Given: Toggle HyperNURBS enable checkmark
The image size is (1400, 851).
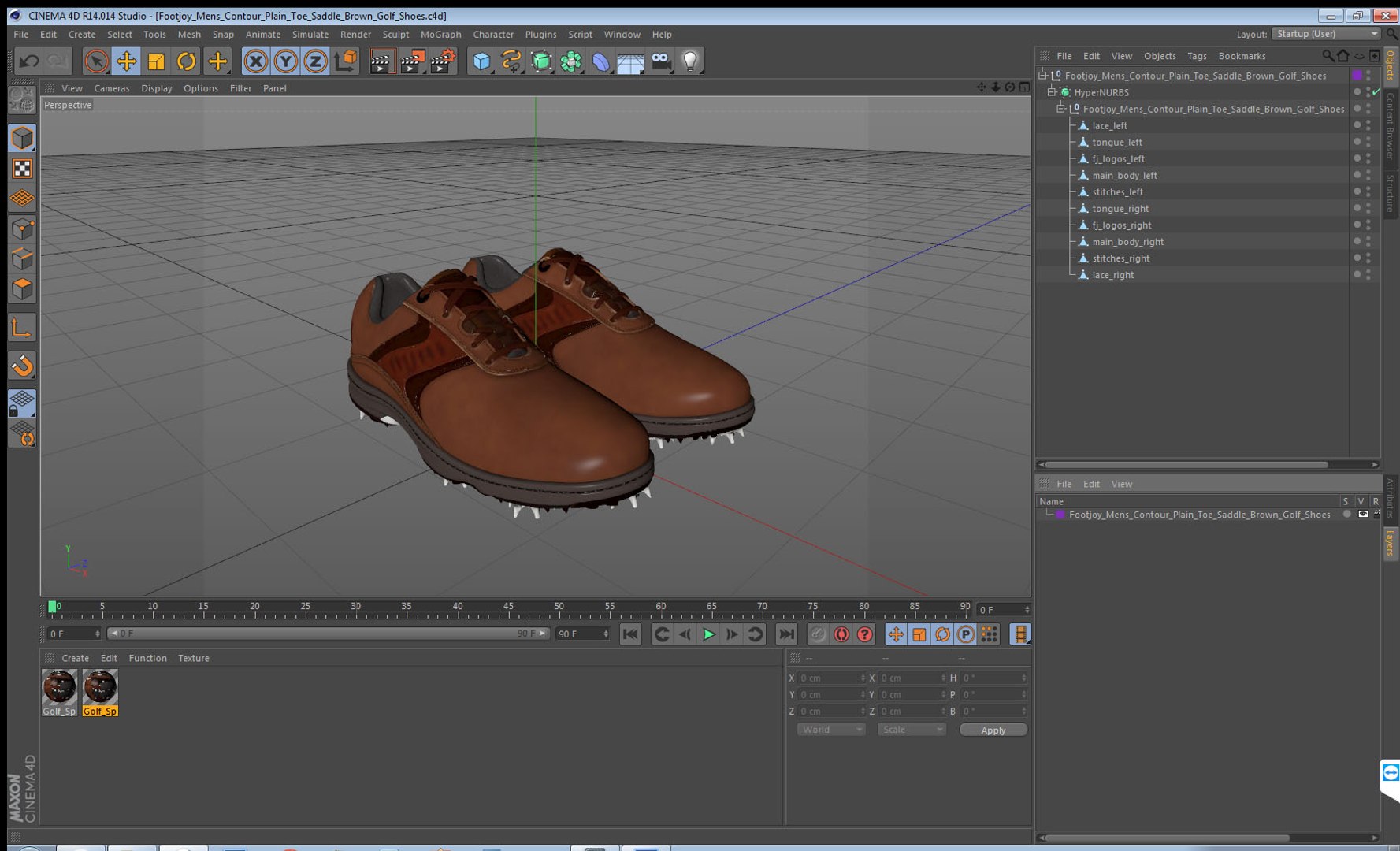Looking at the screenshot, I should 1376,92.
